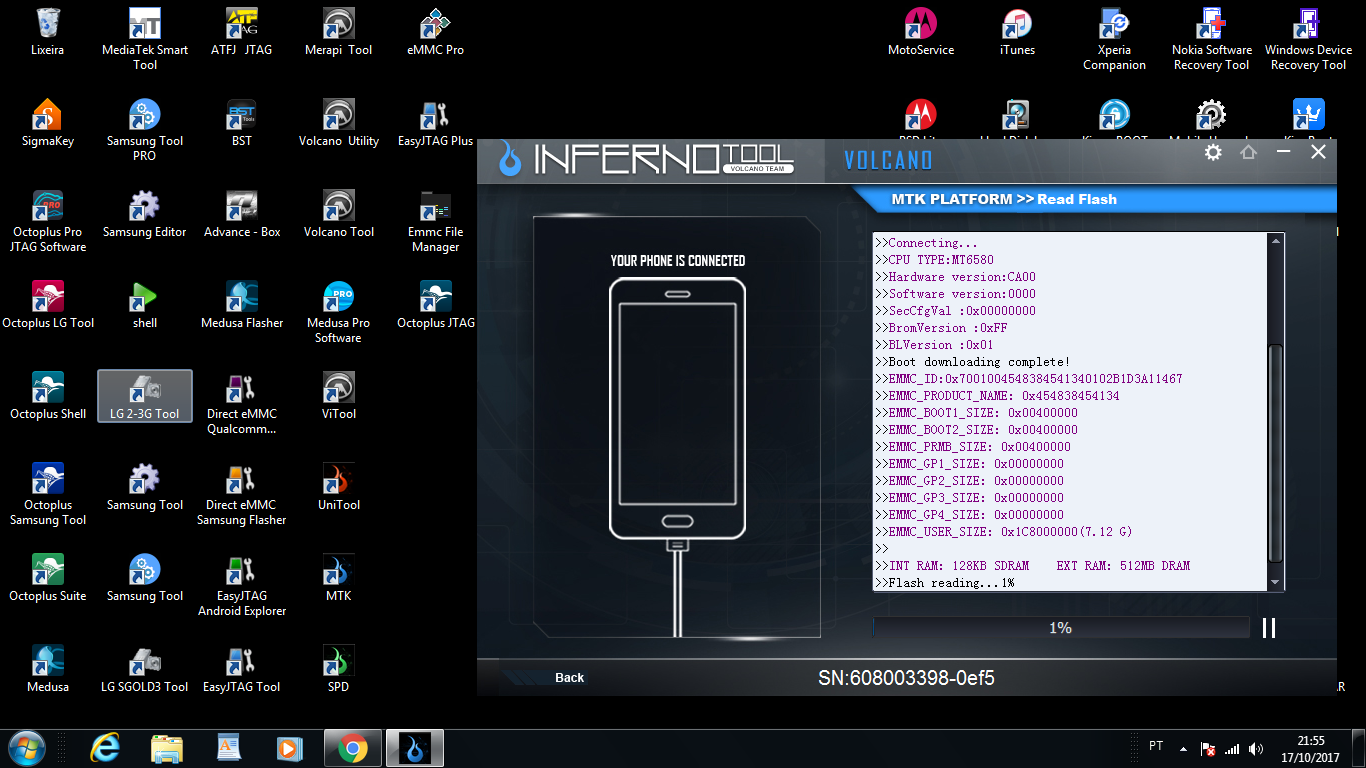Click the Back button in Inferno Tool

pyautogui.click(x=569, y=677)
